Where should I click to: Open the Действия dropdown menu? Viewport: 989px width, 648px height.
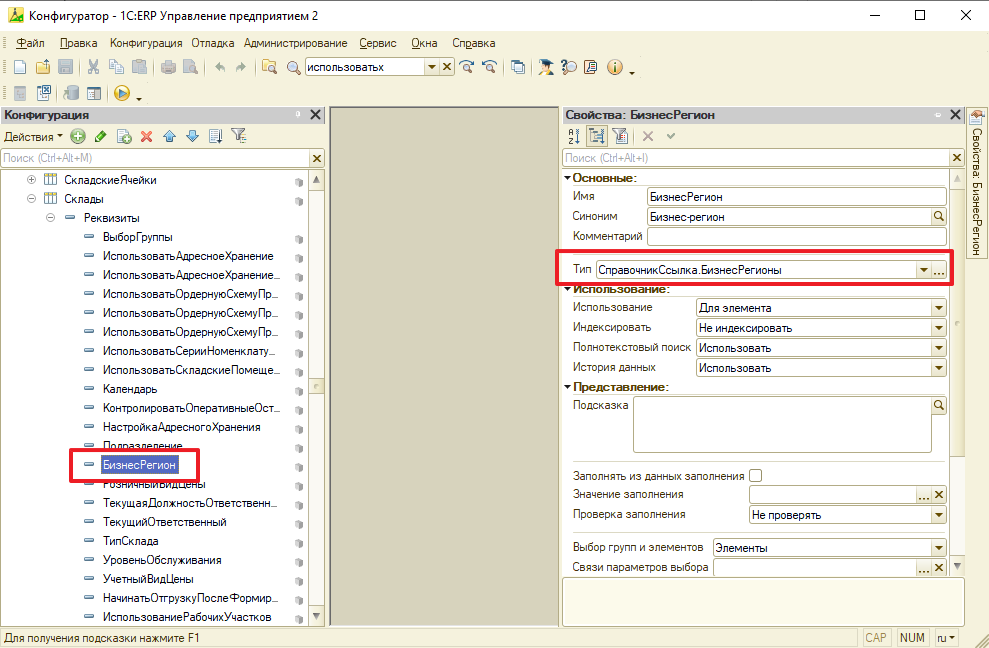[x=33, y=136]
